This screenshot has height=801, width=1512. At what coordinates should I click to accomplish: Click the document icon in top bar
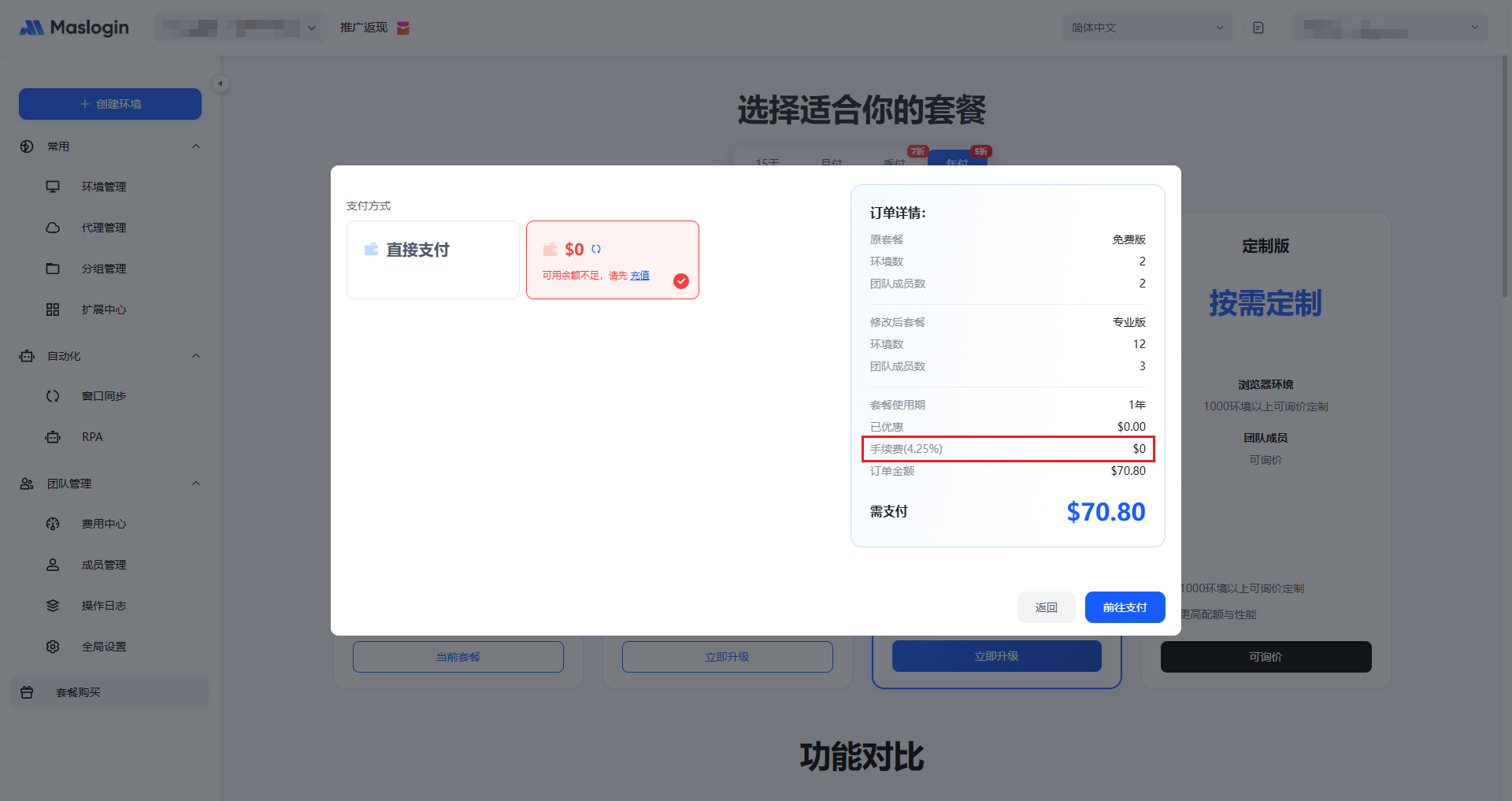[1258, 28]
